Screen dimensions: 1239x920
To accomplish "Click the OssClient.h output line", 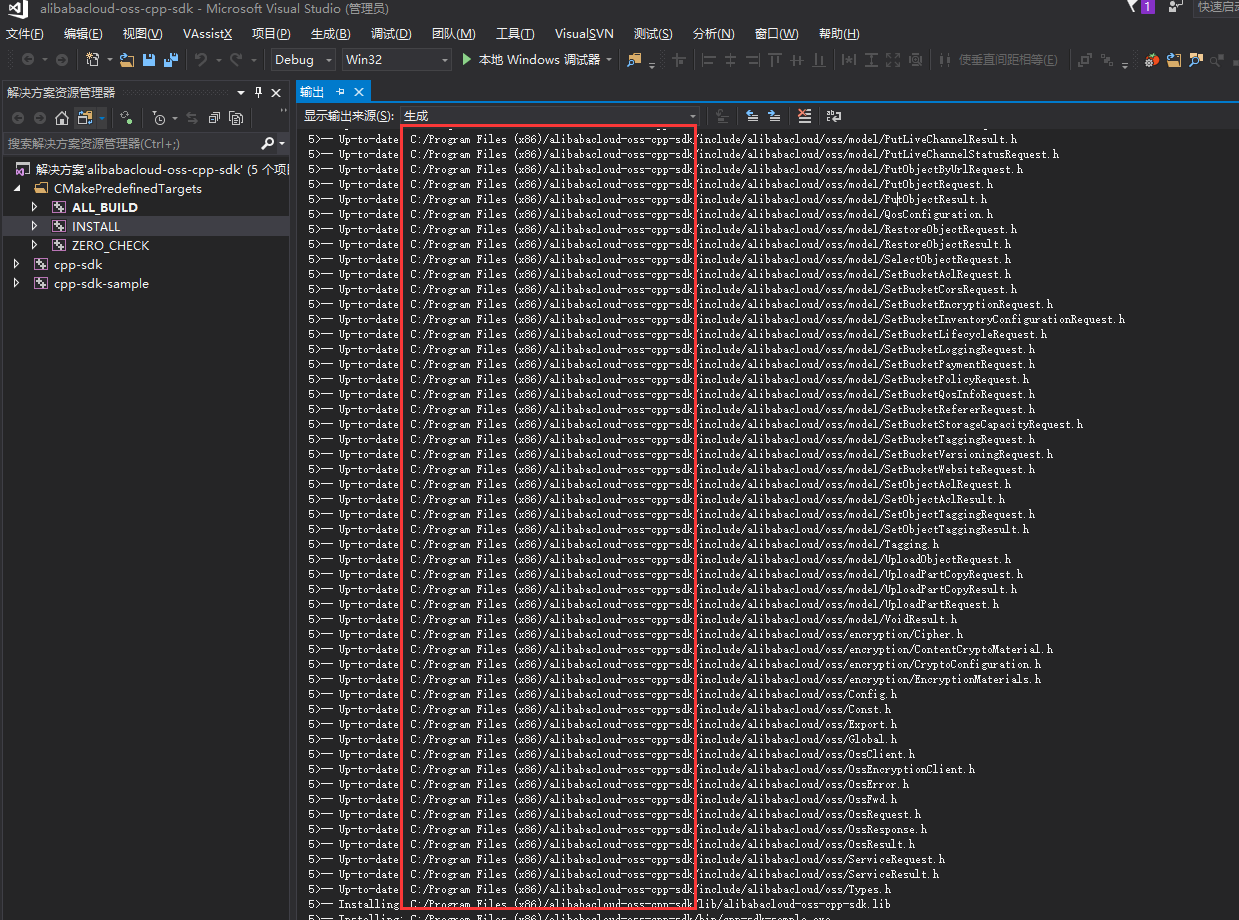I will tap(611, 754).
